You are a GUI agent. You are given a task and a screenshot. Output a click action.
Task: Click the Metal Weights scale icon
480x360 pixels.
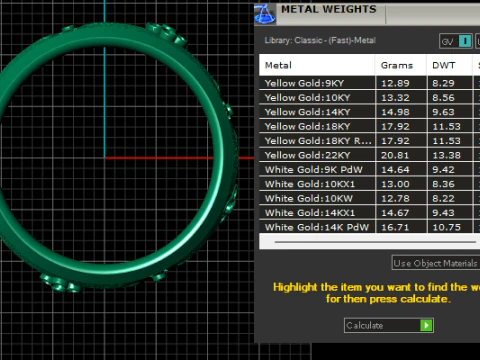coord(265,14)
